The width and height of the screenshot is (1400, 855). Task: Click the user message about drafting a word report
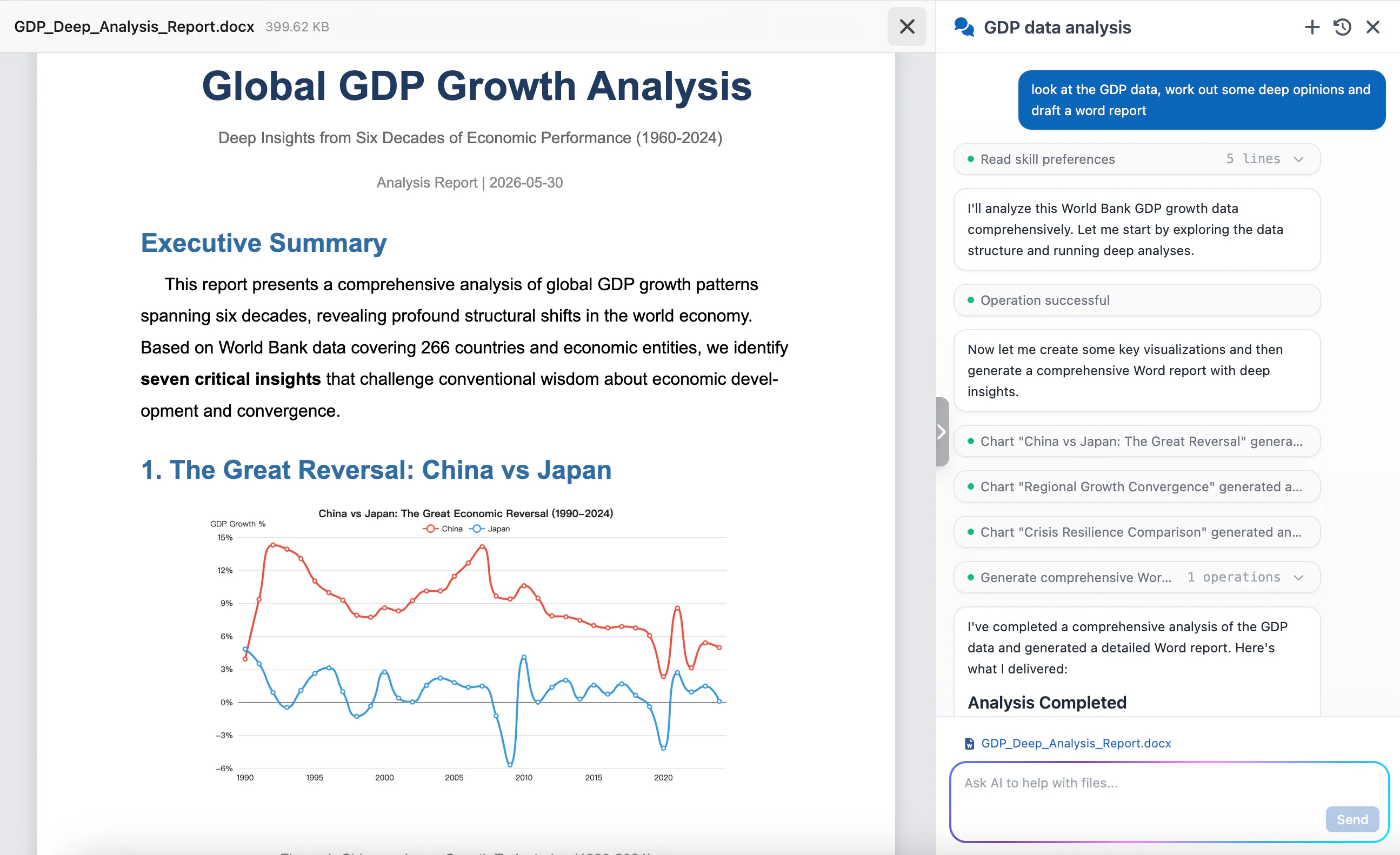[1202, 100]
